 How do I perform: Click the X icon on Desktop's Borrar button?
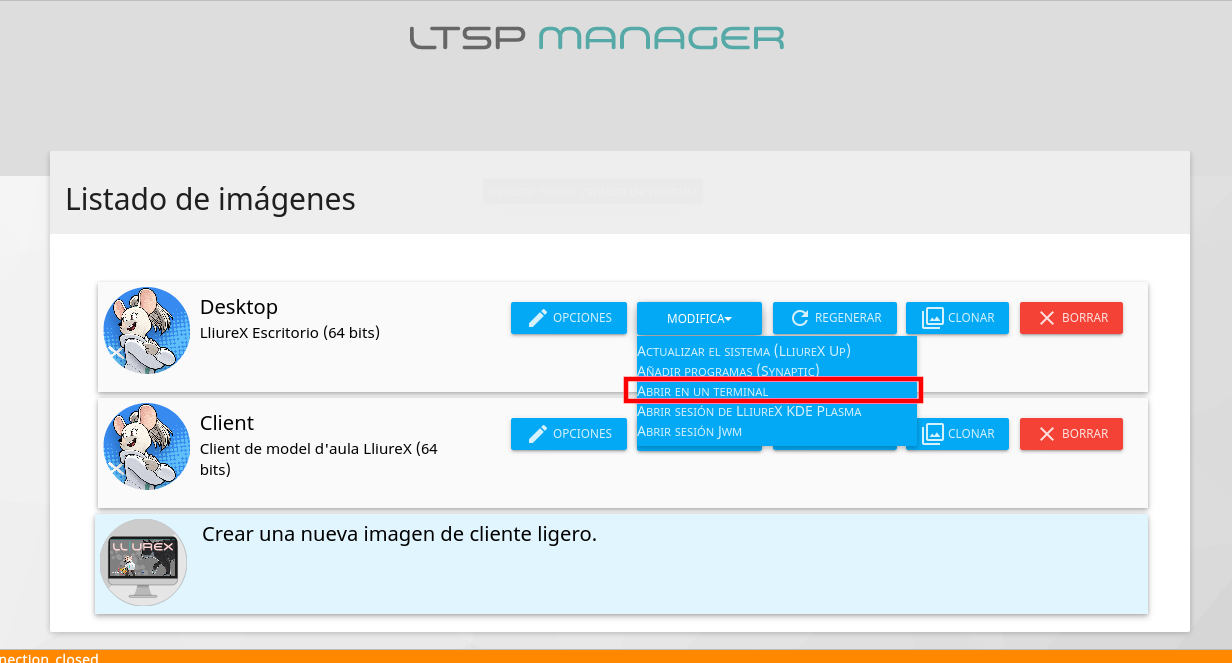coord(1047,318)
